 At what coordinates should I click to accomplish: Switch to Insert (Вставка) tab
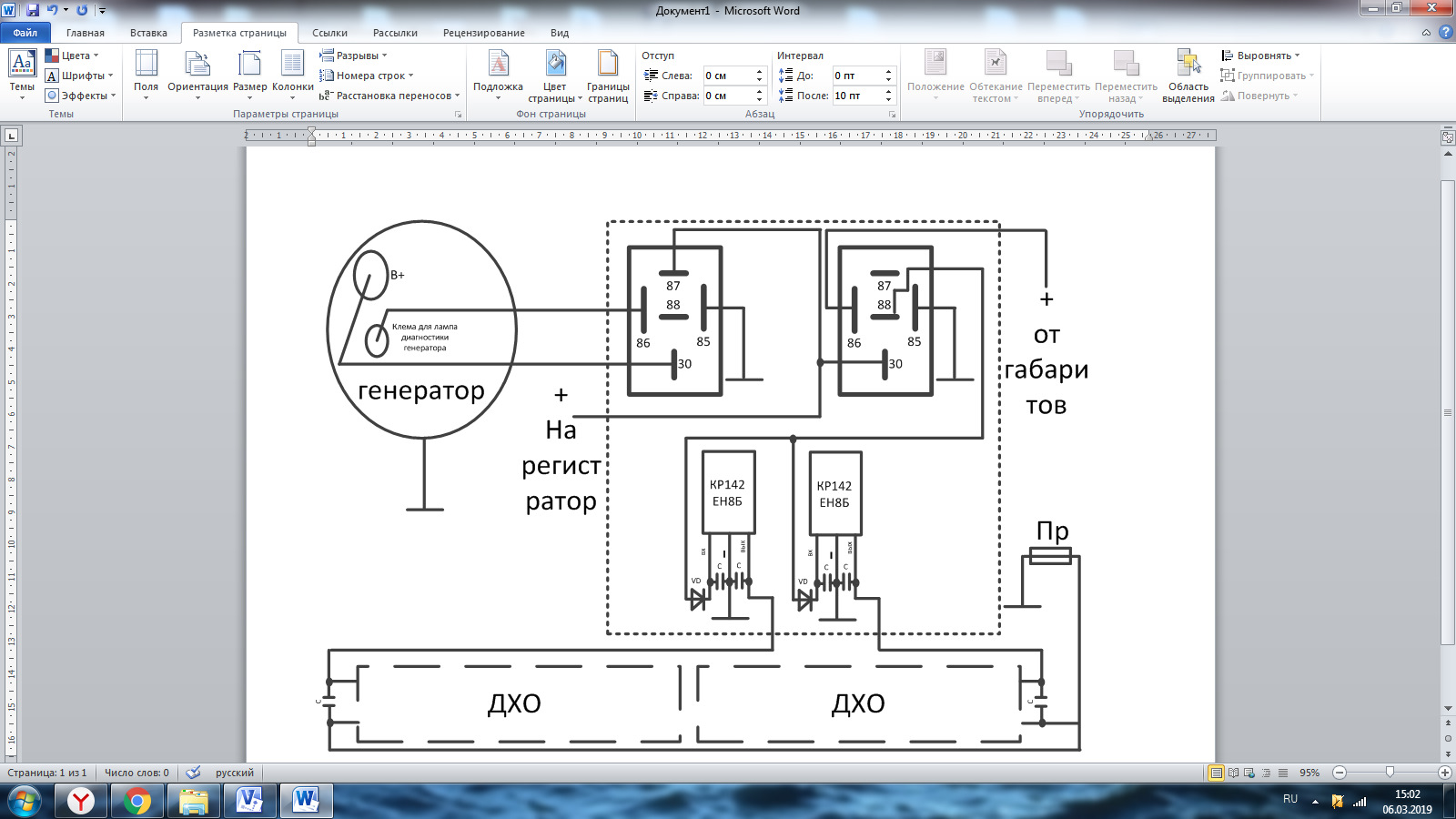coord(148,33)
